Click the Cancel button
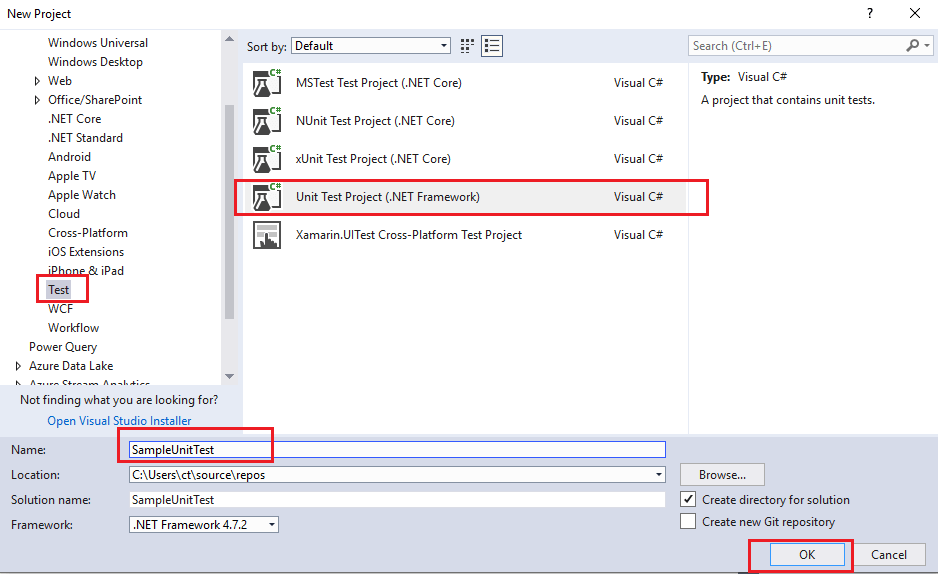This screenshot has height=574, width=938. (x=888, y=554)
